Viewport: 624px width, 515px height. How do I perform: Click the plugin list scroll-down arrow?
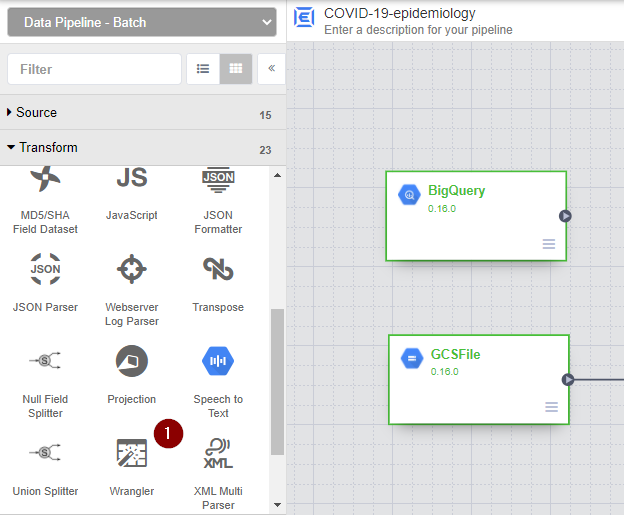[x=278, y=505]
